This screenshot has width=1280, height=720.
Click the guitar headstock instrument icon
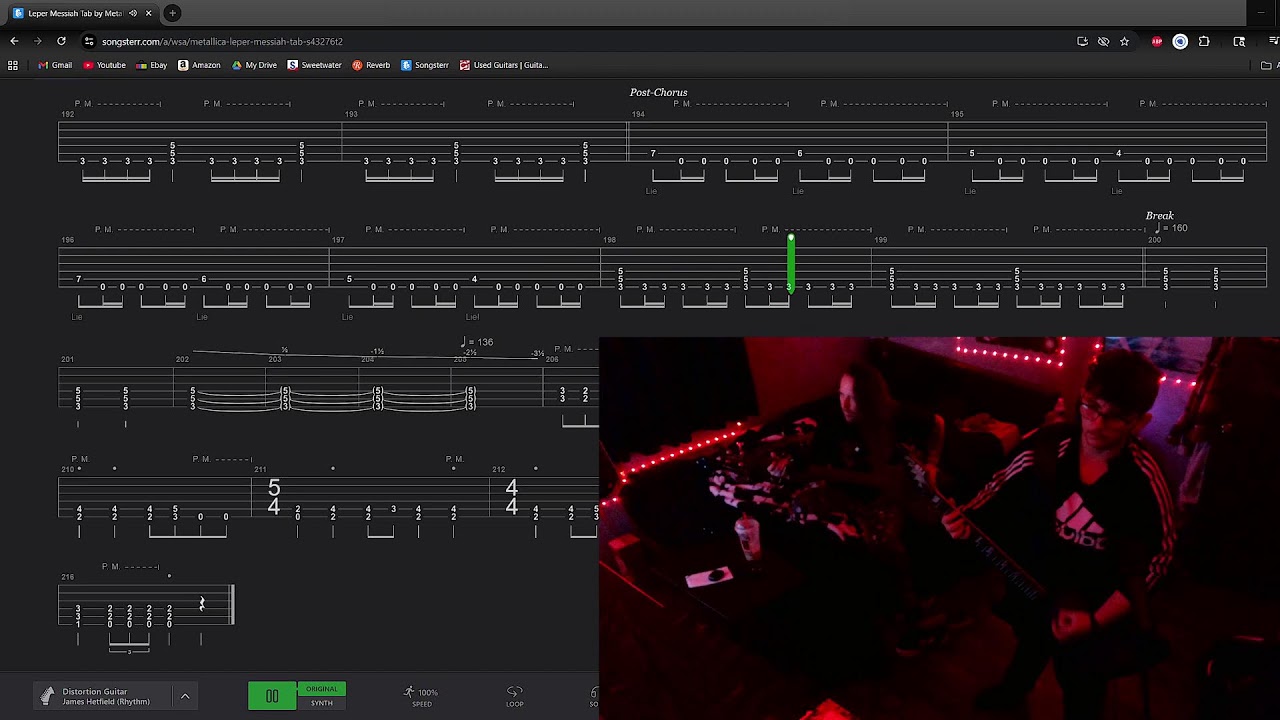tap(47, 696)
